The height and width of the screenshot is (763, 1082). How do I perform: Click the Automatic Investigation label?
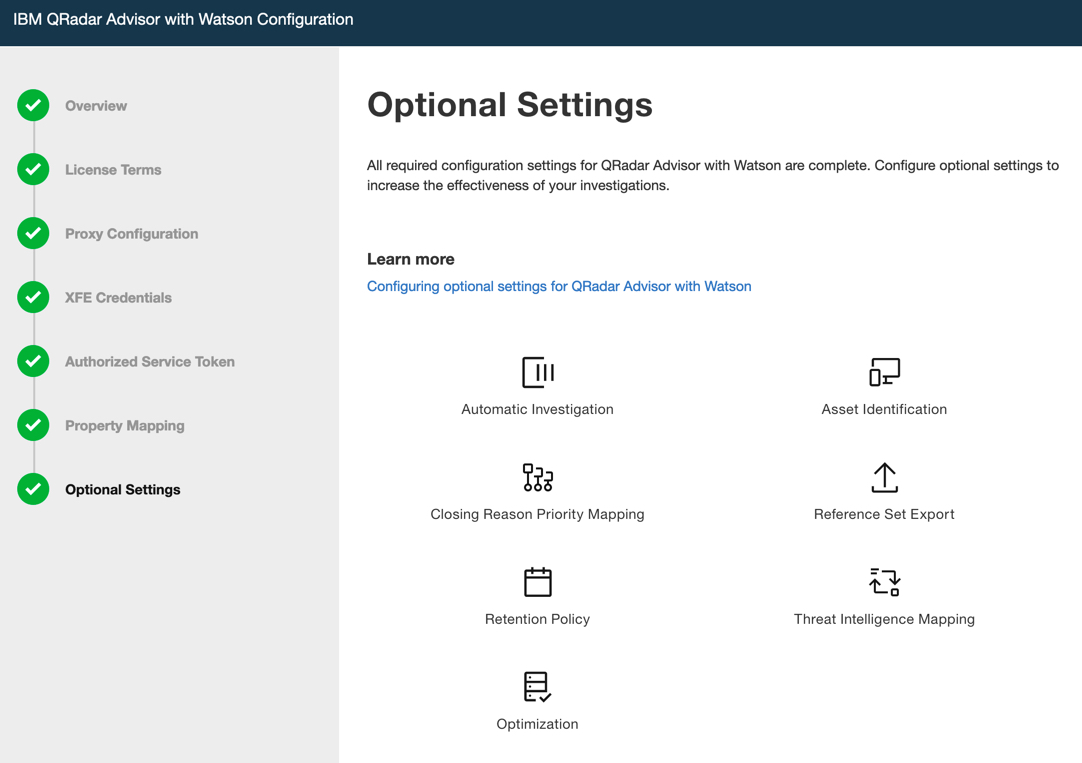click(x=538, y=409)
